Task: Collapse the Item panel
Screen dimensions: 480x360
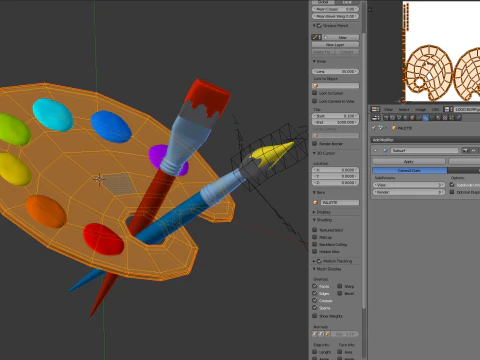Action: tap(314, 192)
